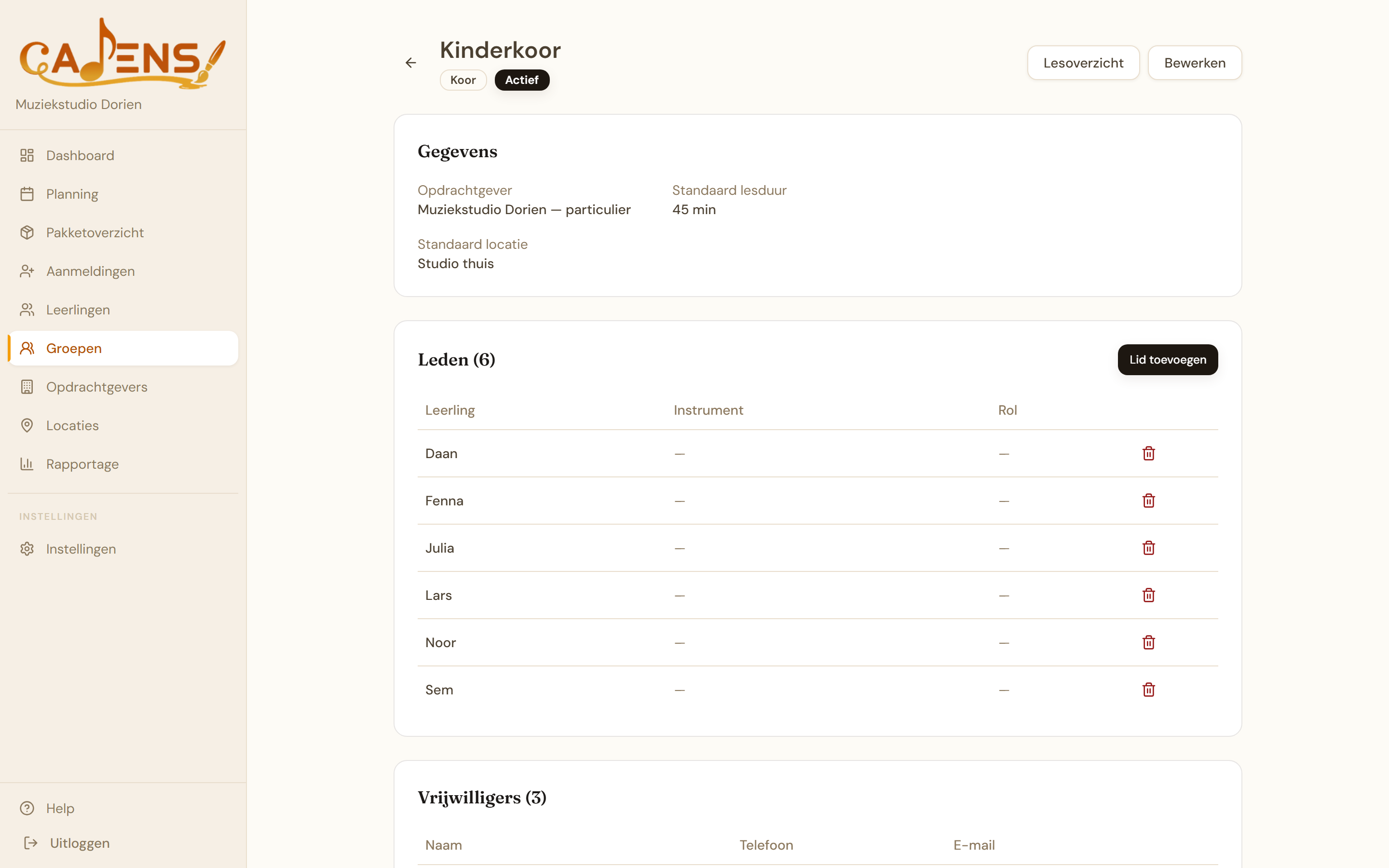Click the Cadens logo
Image resolution: width=1389 pixels, height=868 pixels.
pos(123,54)
